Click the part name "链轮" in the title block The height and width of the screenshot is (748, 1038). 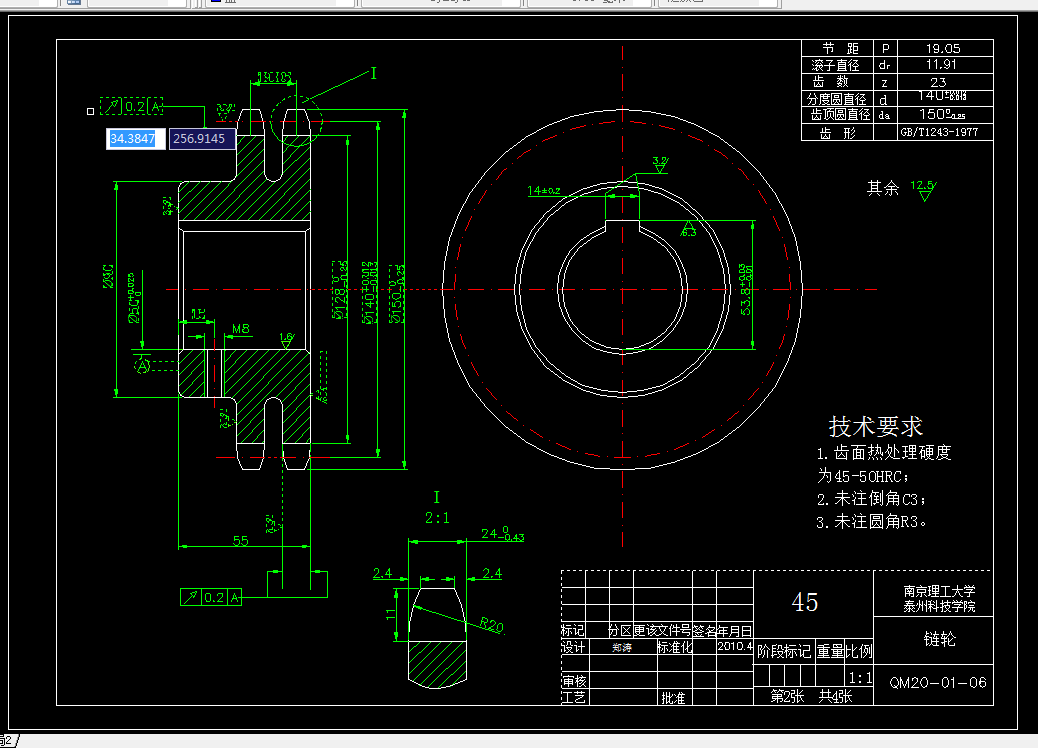939,639
